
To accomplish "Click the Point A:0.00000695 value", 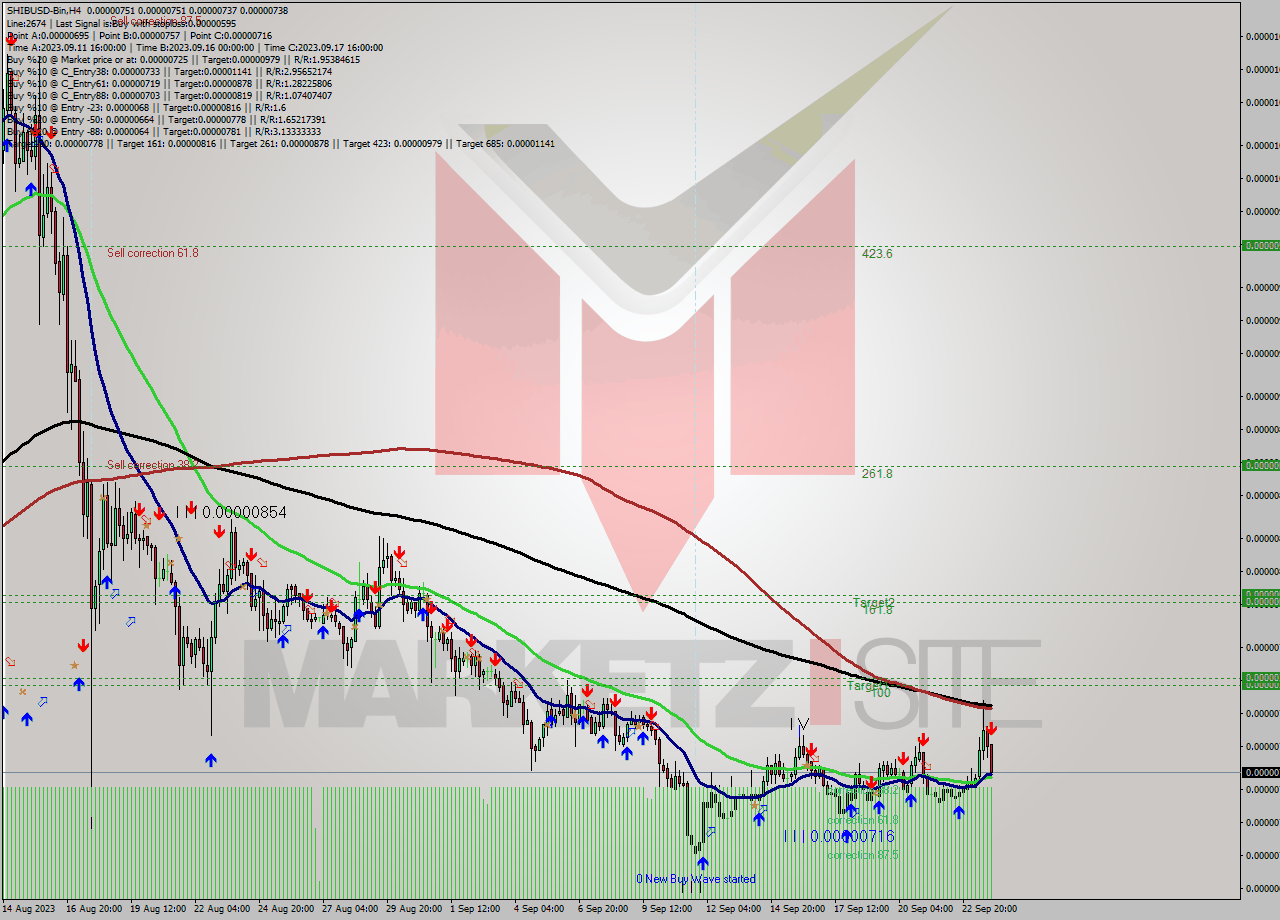I will tap(47, 35).
